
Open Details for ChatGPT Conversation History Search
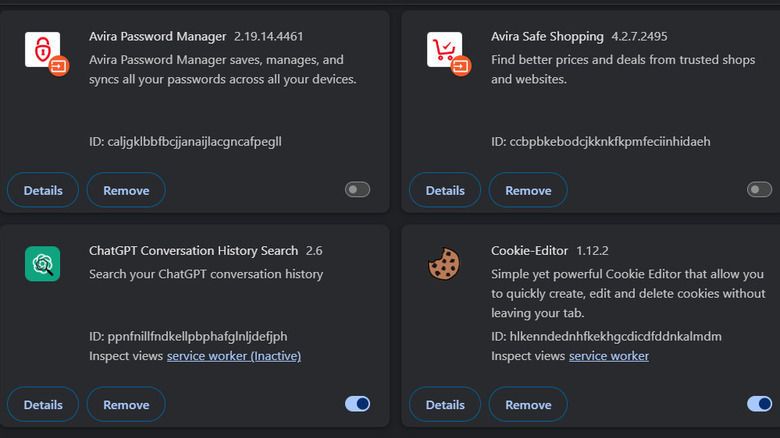[43, 404]
